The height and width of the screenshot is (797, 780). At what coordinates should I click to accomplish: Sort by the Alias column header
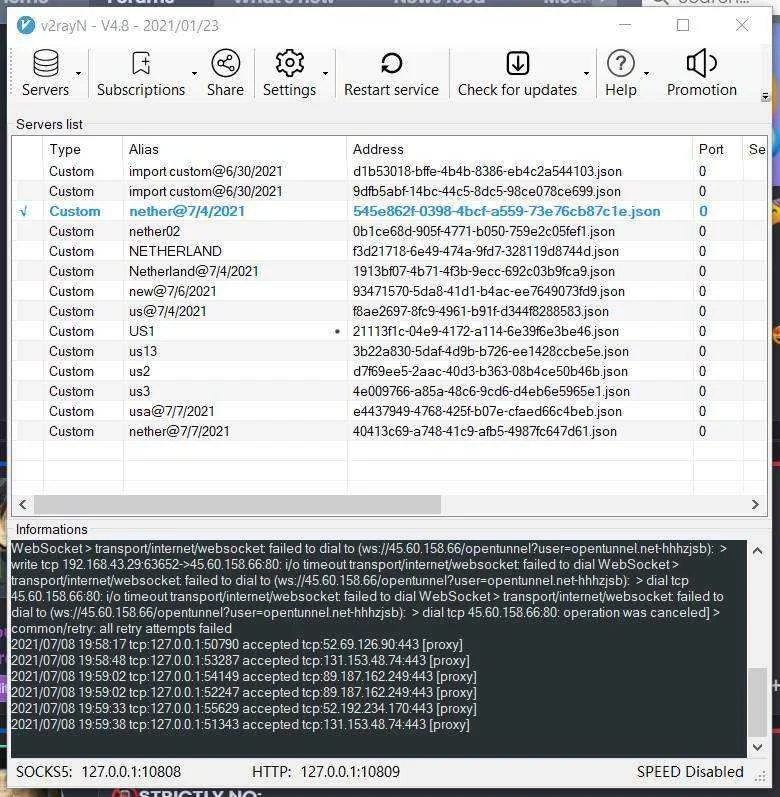pos(235,149)
